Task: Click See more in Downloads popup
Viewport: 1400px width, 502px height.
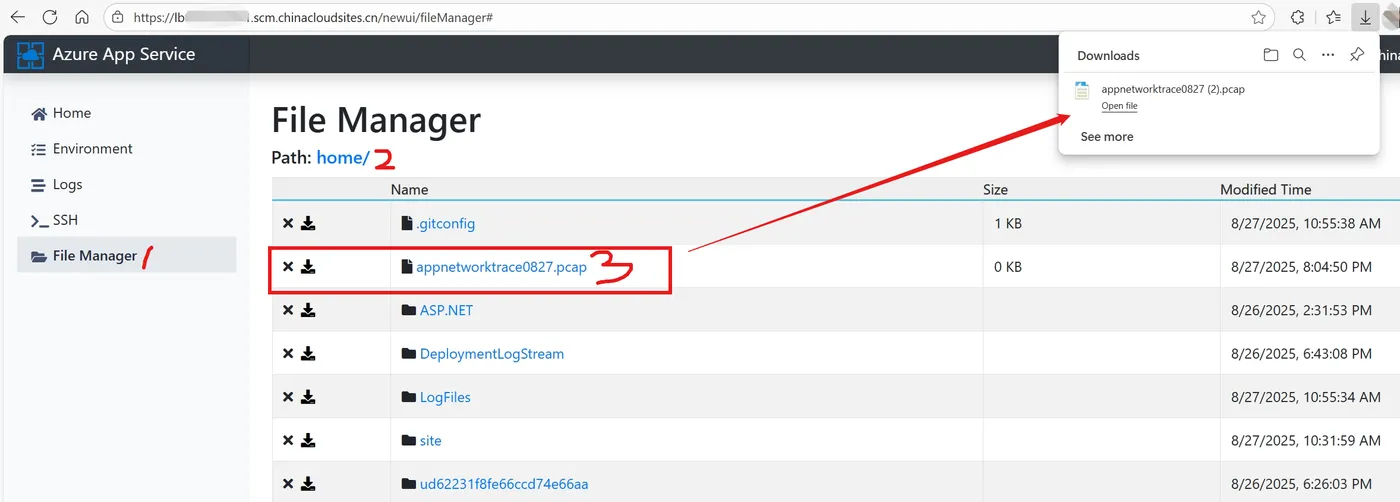Action: coord(1107,137)
